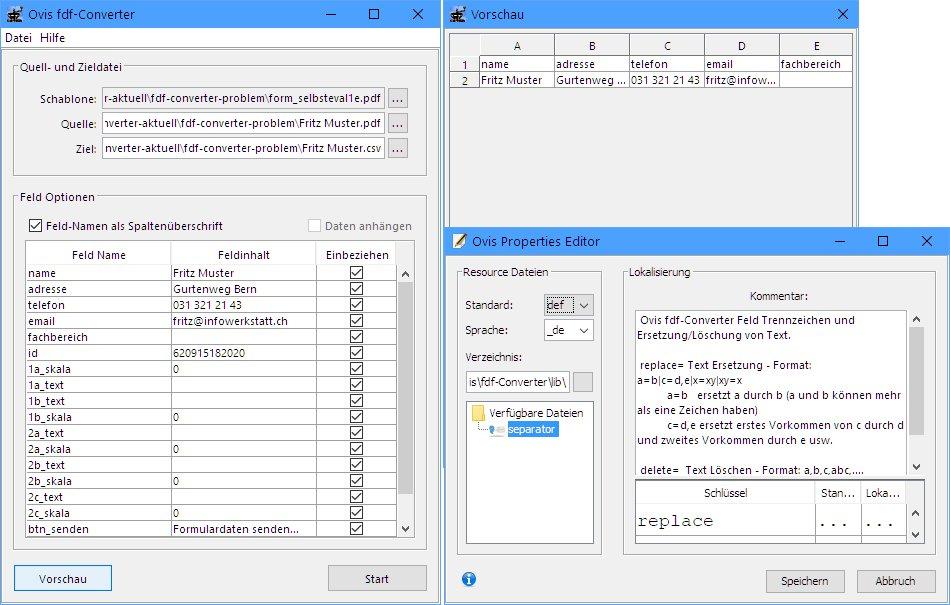Browse for the Ziel target file

click(x=398, y=149)
